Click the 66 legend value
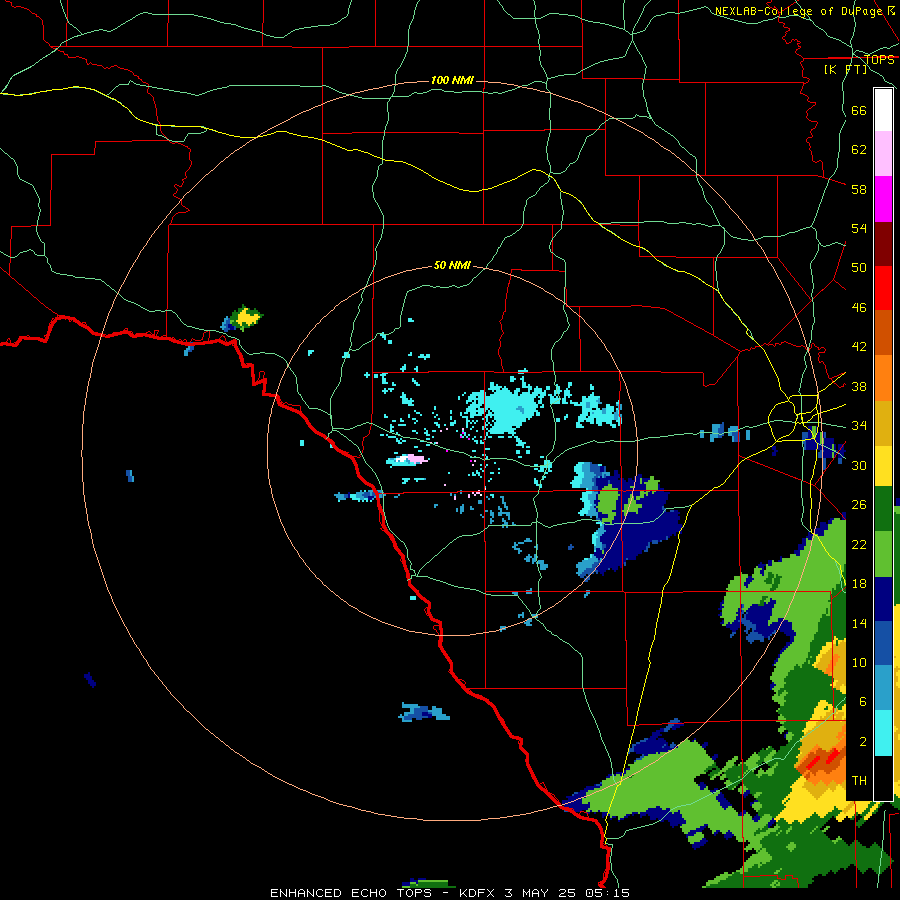 [x=859, y=110]
